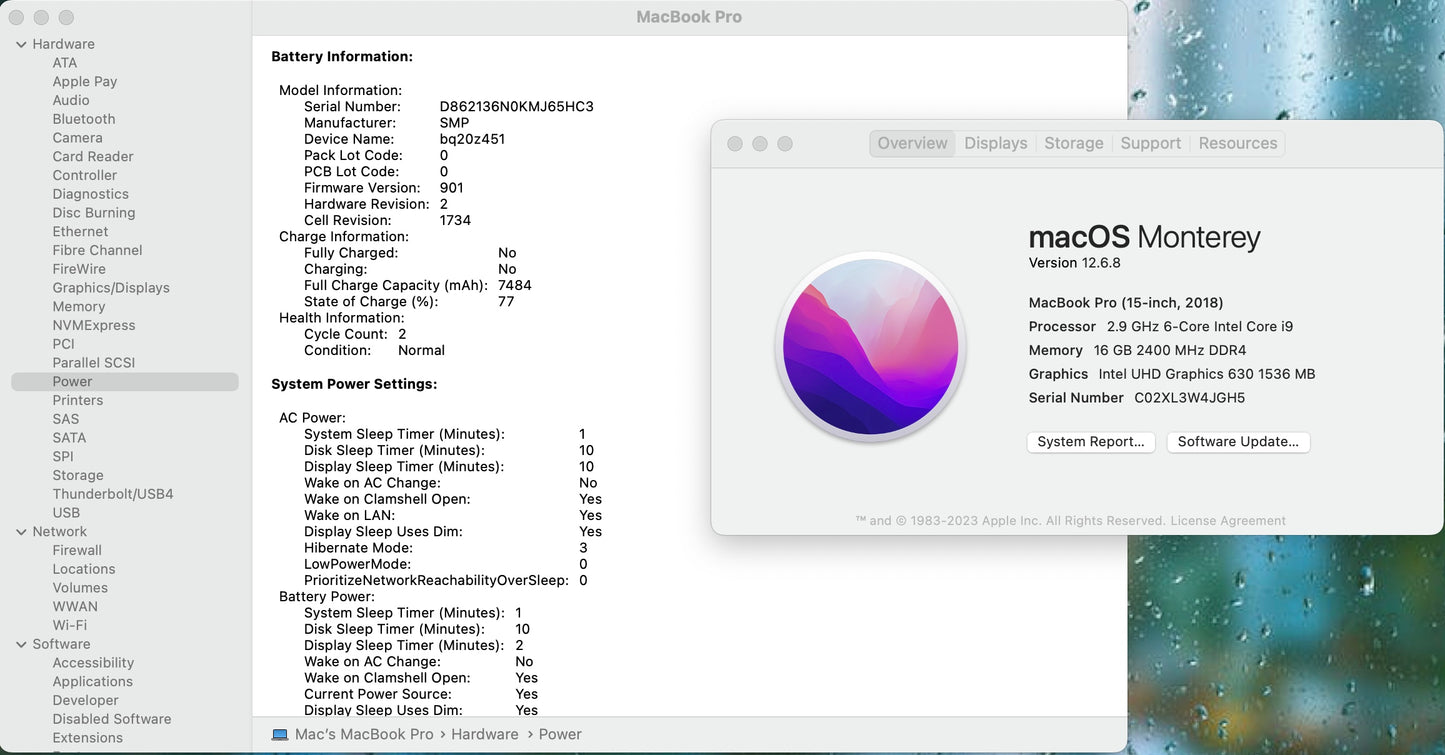1445x755 pixels.
Task: Select Wi-Fi under Network
Action: (x=70, y=626)
